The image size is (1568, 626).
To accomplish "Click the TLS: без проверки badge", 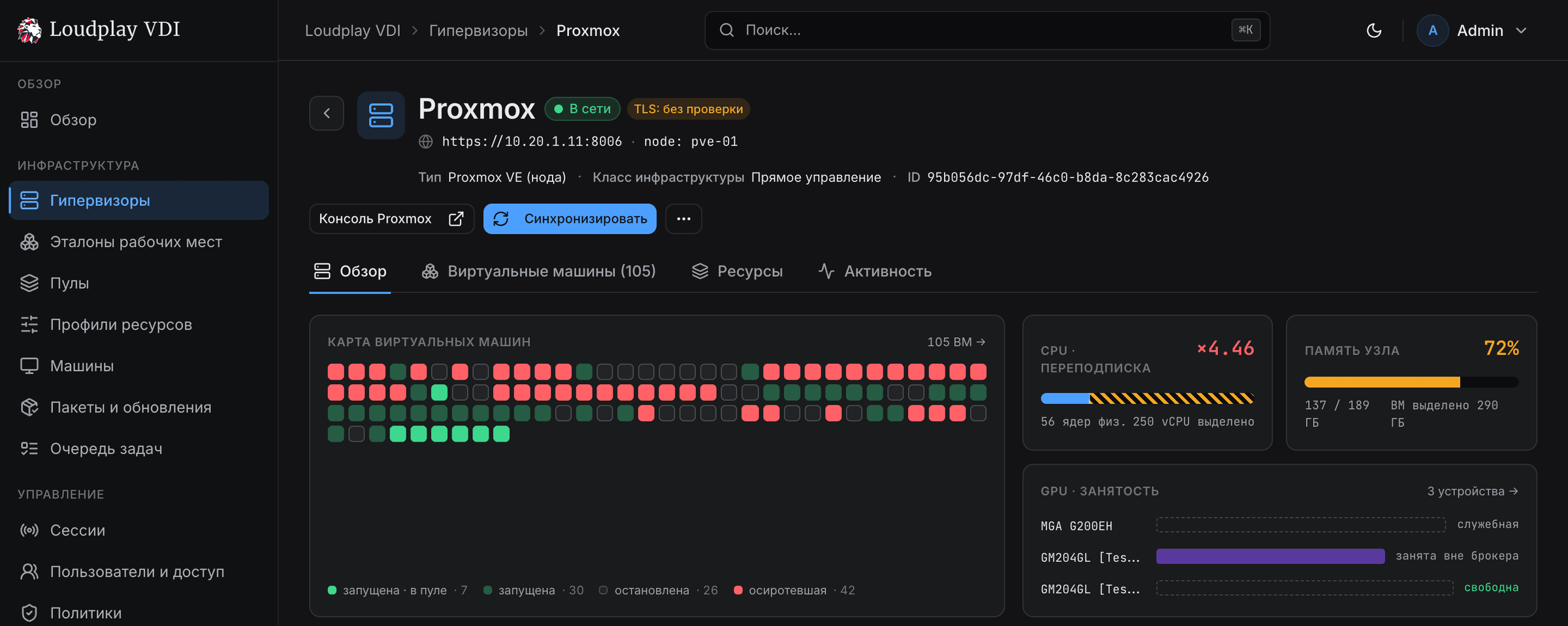I will [689, 108].
